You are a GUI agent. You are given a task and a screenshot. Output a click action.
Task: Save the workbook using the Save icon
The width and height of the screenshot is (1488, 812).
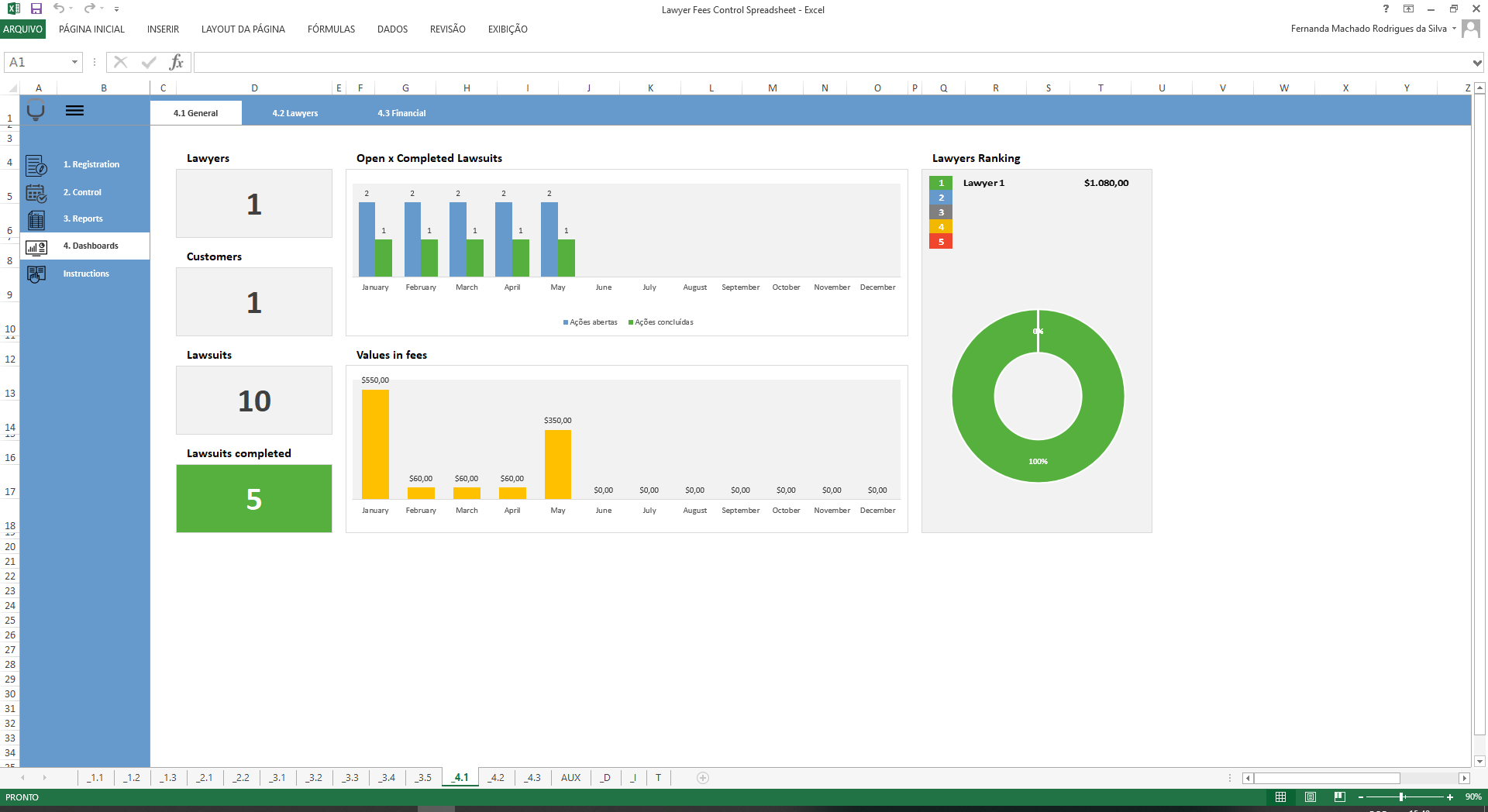coord(37,9)
